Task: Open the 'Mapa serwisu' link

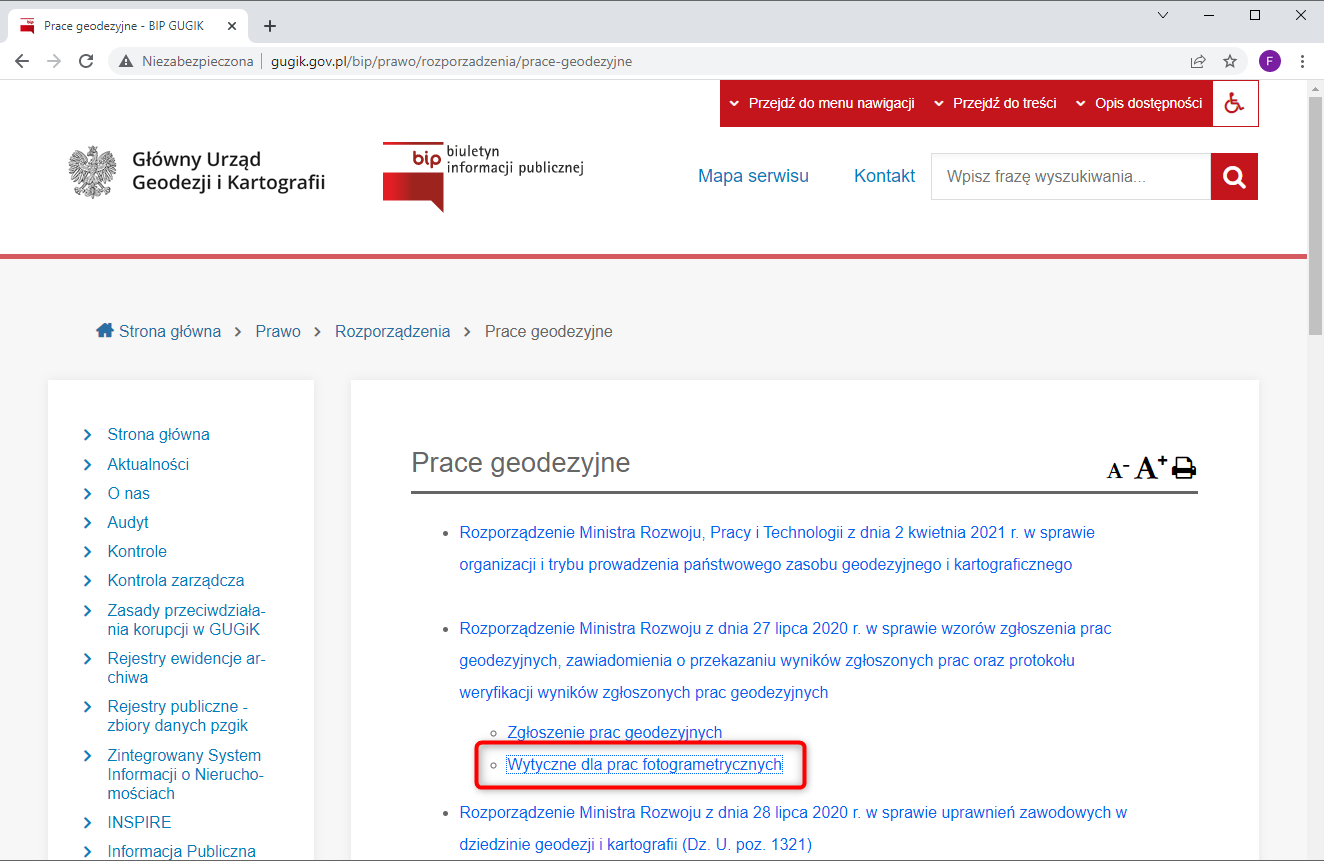Action: (753, 176)
